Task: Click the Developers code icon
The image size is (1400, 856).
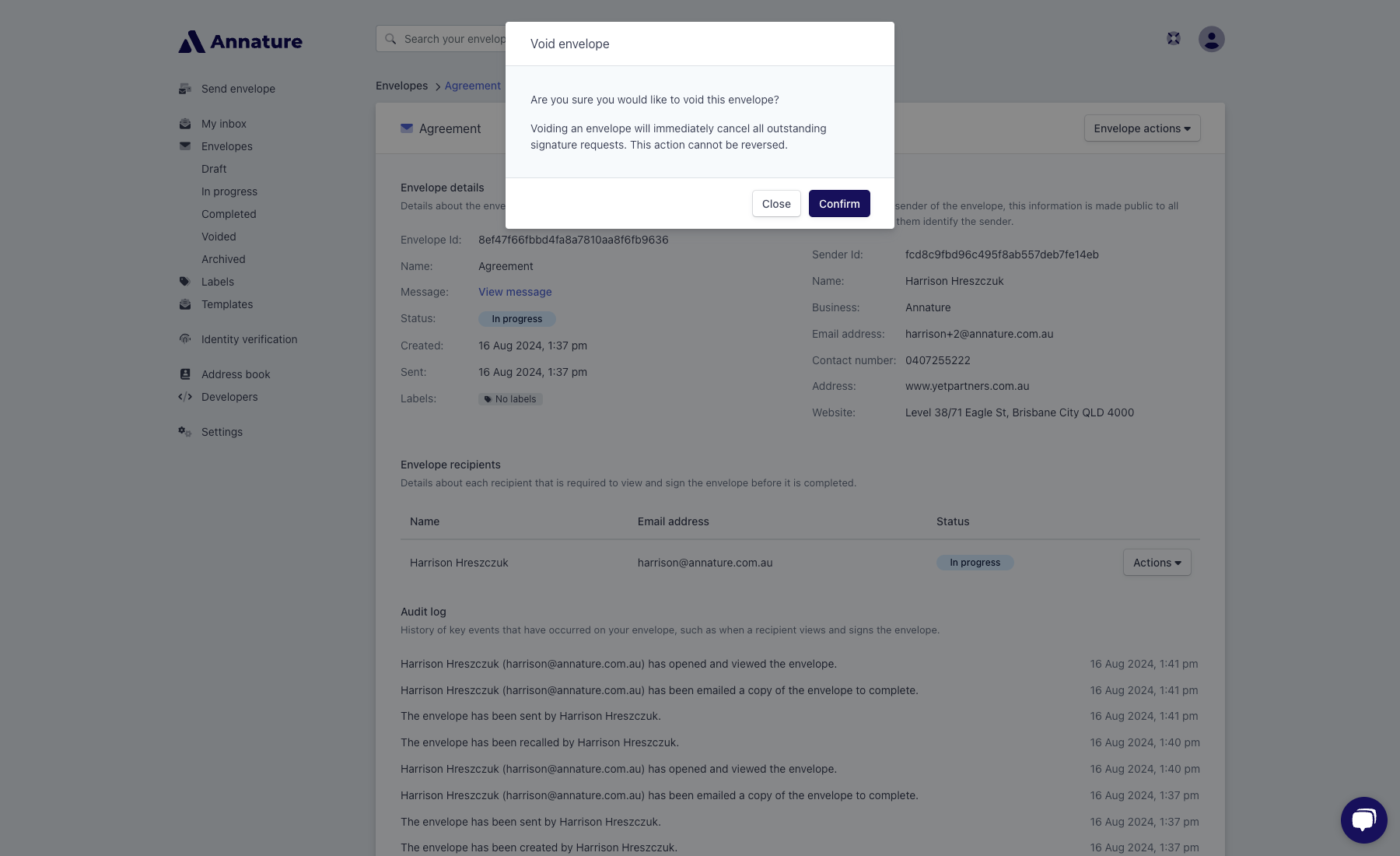Action: [x=185, y=397]
